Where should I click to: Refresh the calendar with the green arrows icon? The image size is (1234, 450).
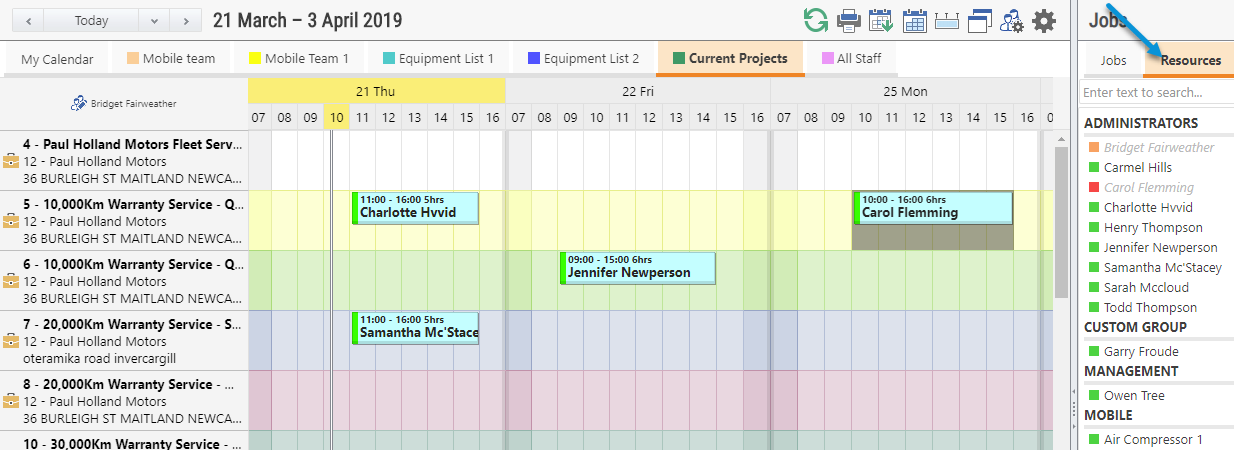[x=816, y=21]
